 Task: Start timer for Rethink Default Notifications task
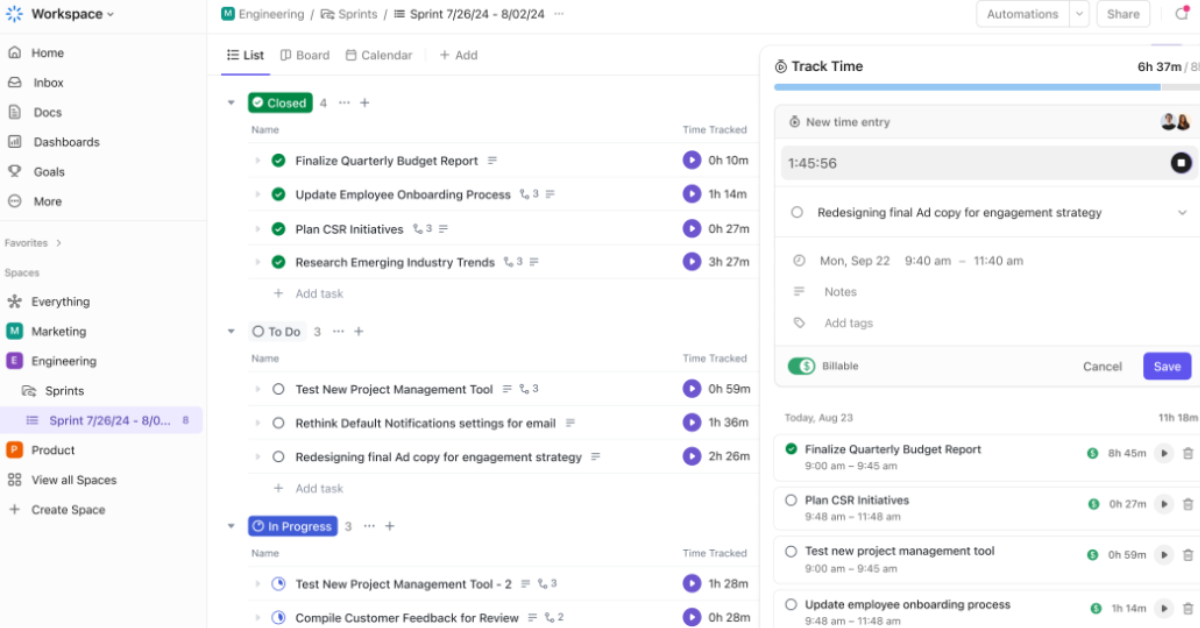[x=691, y=423]
